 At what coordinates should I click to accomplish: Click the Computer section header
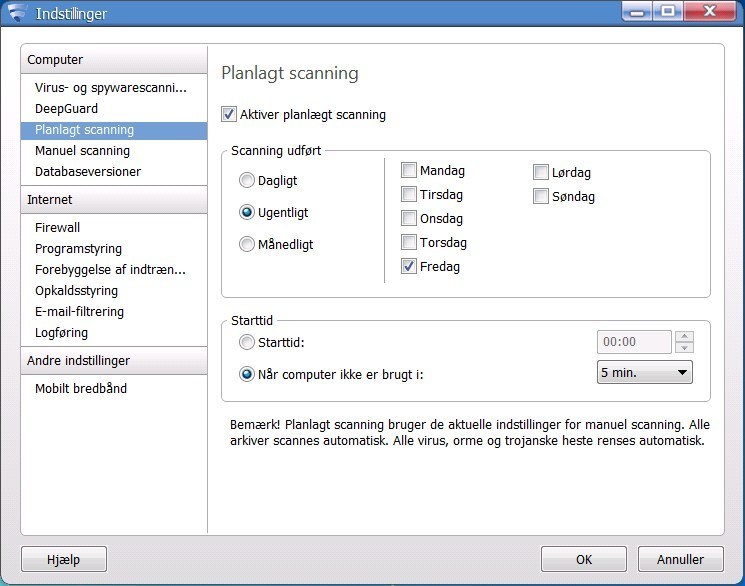click(x=114, y=59)
